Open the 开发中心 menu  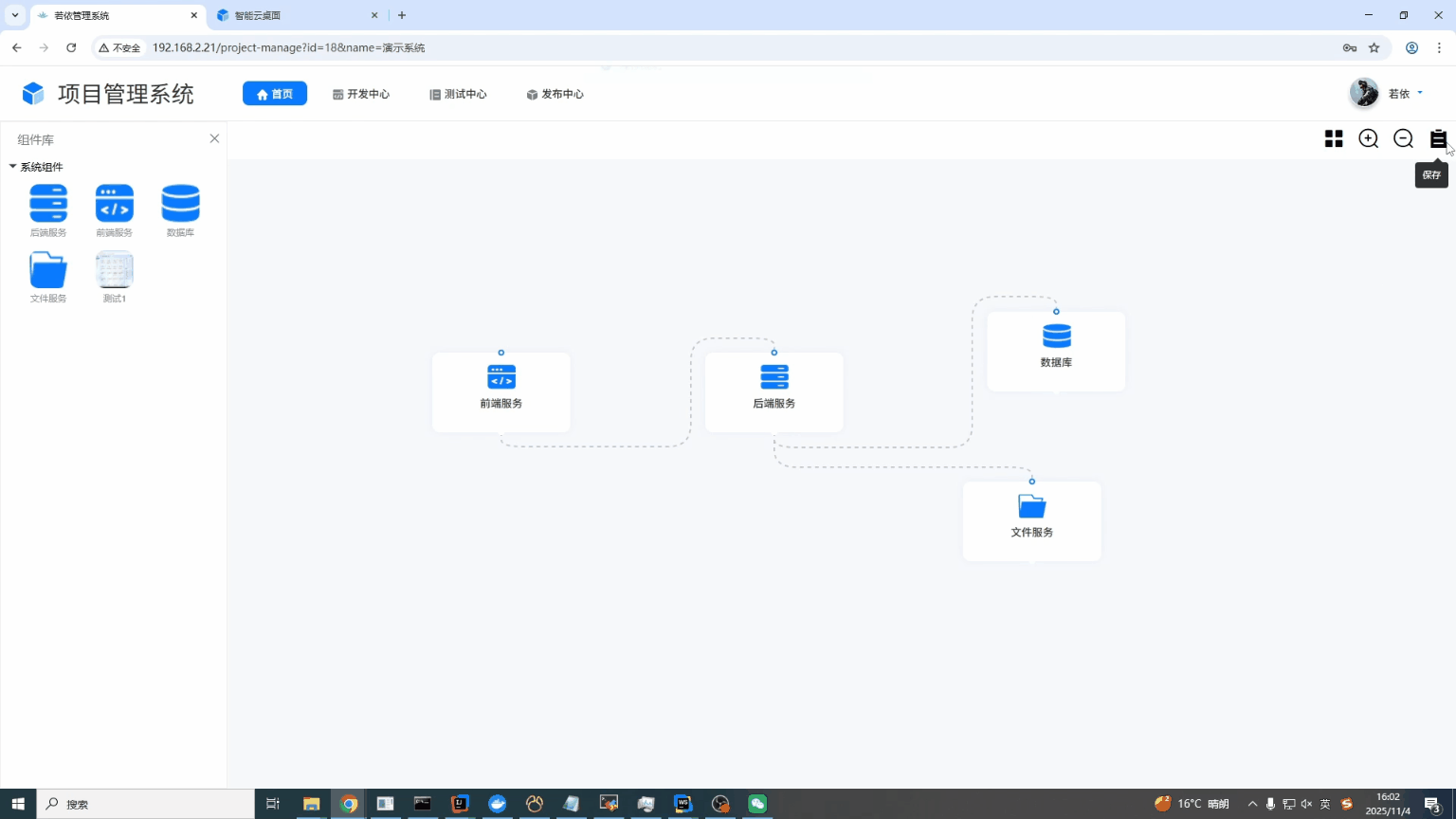(x=361, y=94)
